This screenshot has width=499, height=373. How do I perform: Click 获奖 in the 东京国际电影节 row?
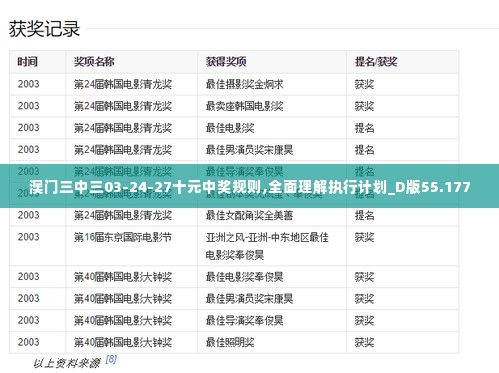tap(364, 237)
